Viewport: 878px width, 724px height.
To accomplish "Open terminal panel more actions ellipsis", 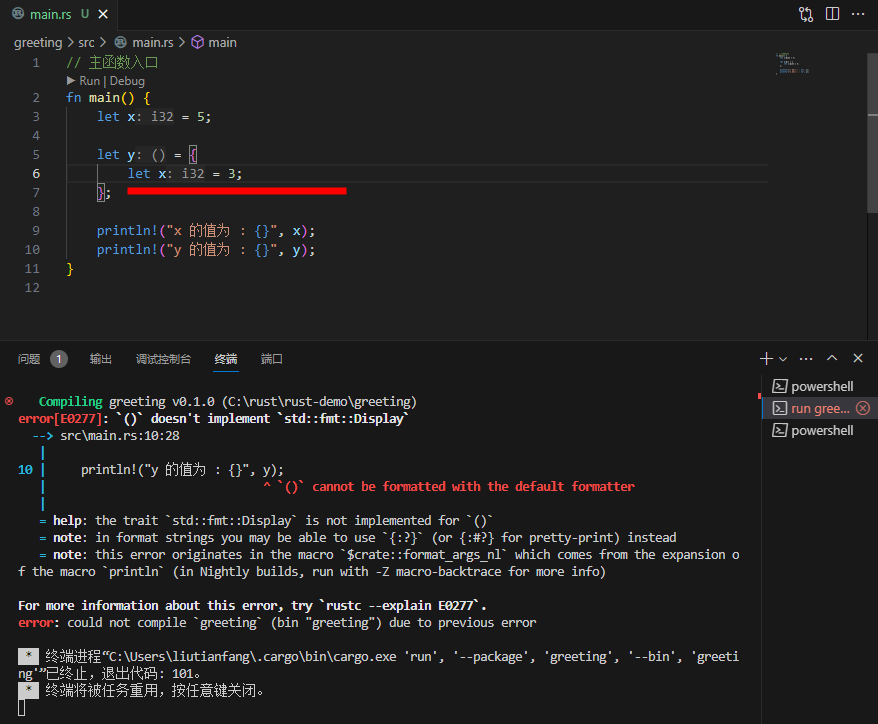I will point(806,358).
